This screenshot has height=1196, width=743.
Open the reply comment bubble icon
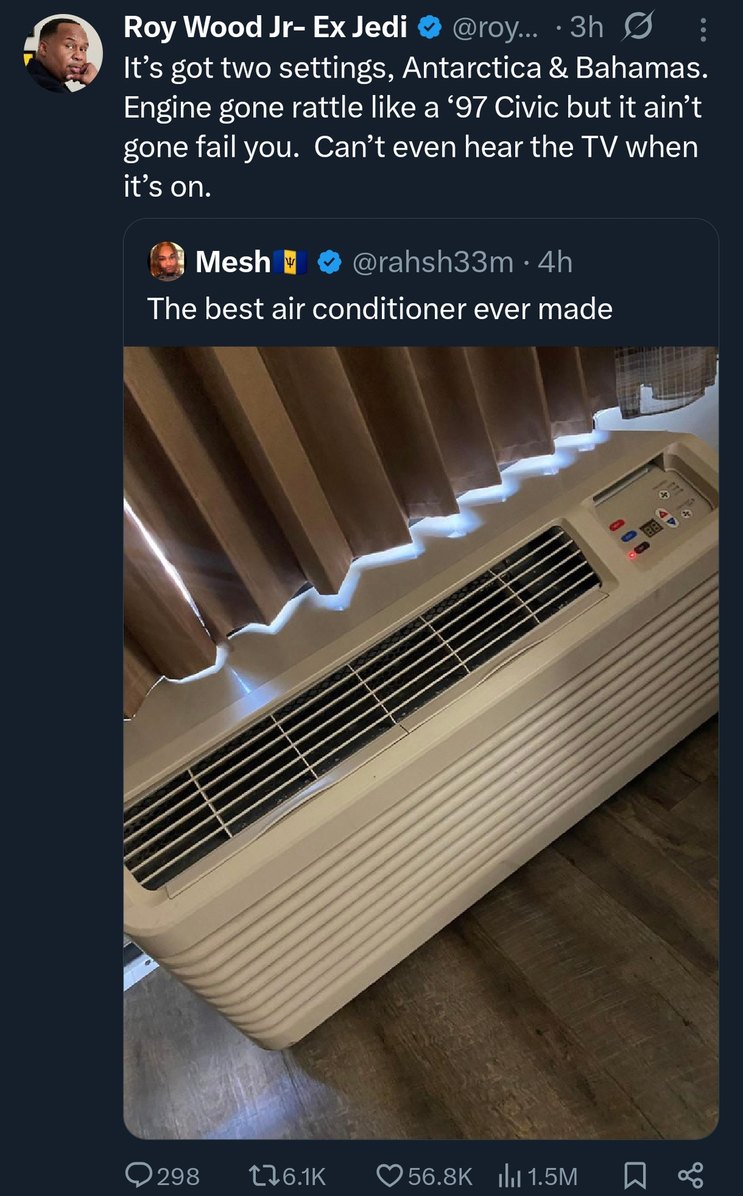[x=140, y=1175]
